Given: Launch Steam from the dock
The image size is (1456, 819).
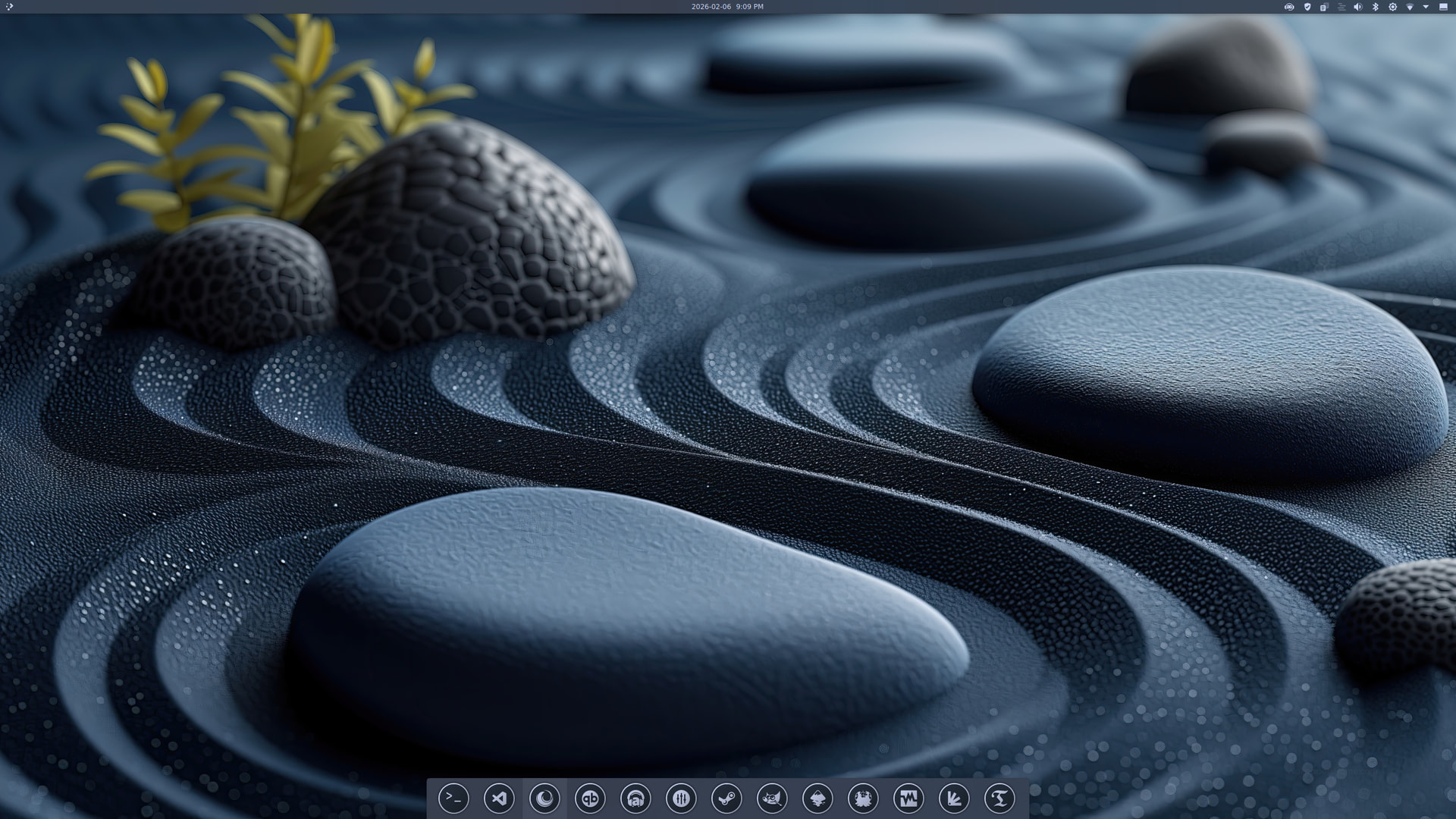Looking at the screenshot, I should (726, 799).
